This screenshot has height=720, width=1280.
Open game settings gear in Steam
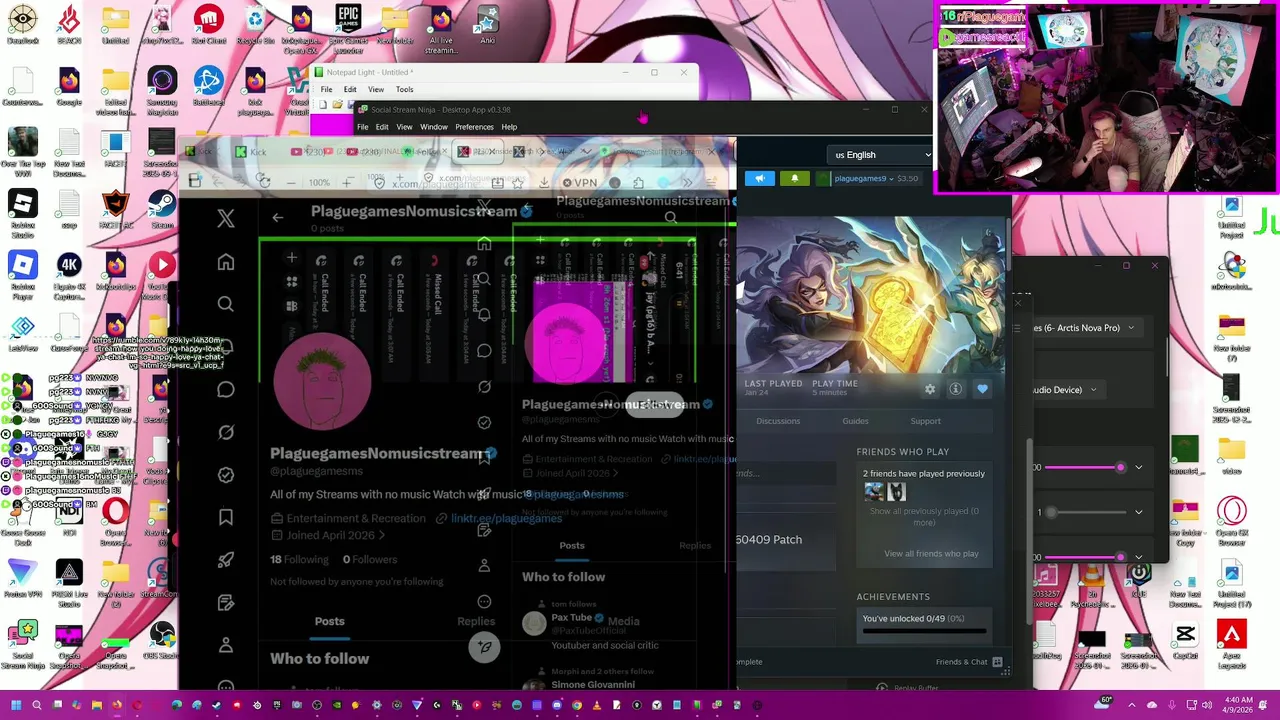pos(930,389)
